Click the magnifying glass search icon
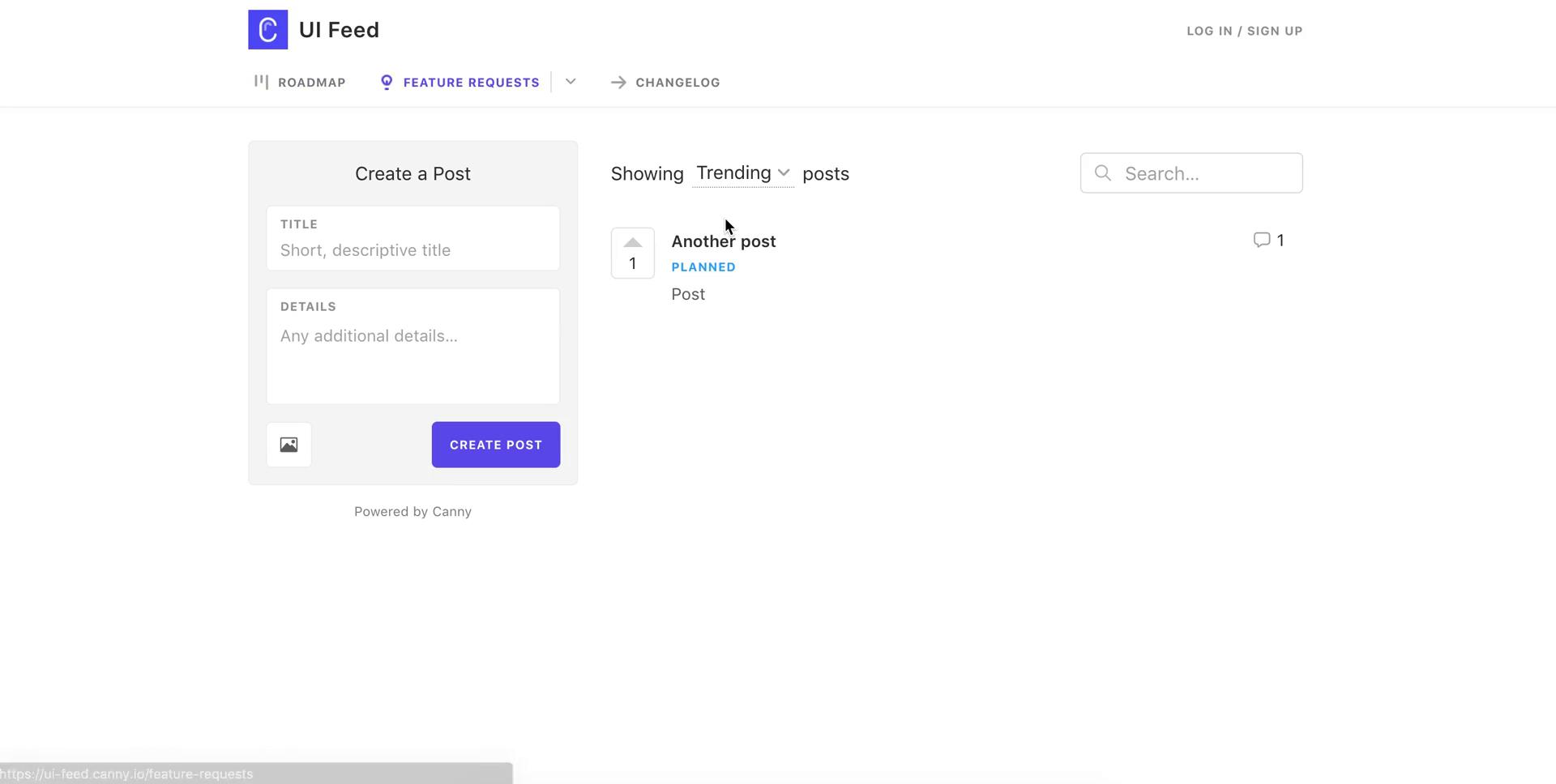The image size is (1556, 784). (1102, 173)
